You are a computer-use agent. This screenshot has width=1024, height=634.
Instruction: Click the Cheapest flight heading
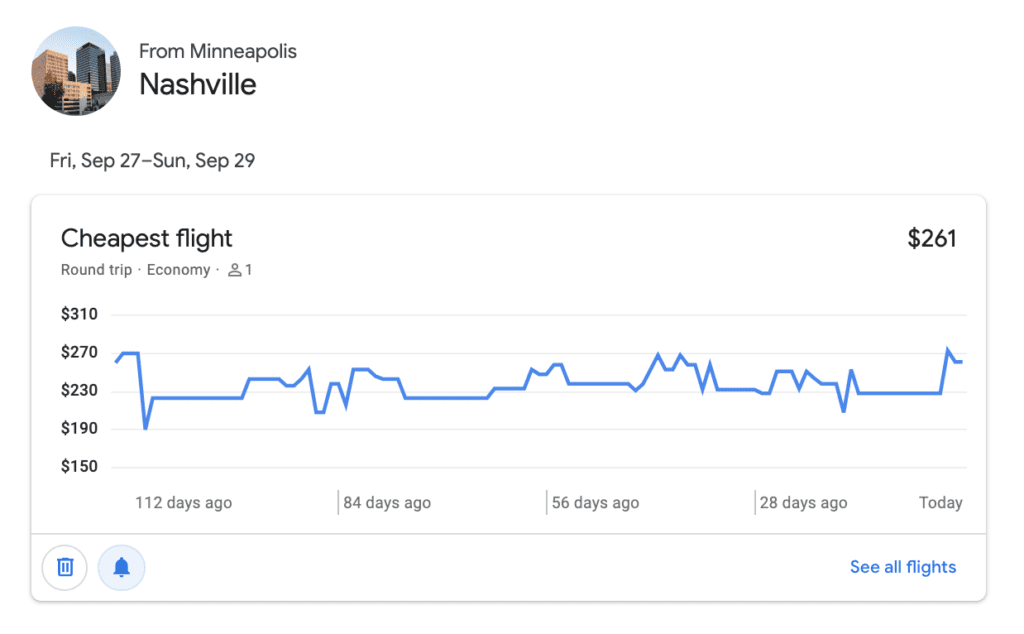146,238
